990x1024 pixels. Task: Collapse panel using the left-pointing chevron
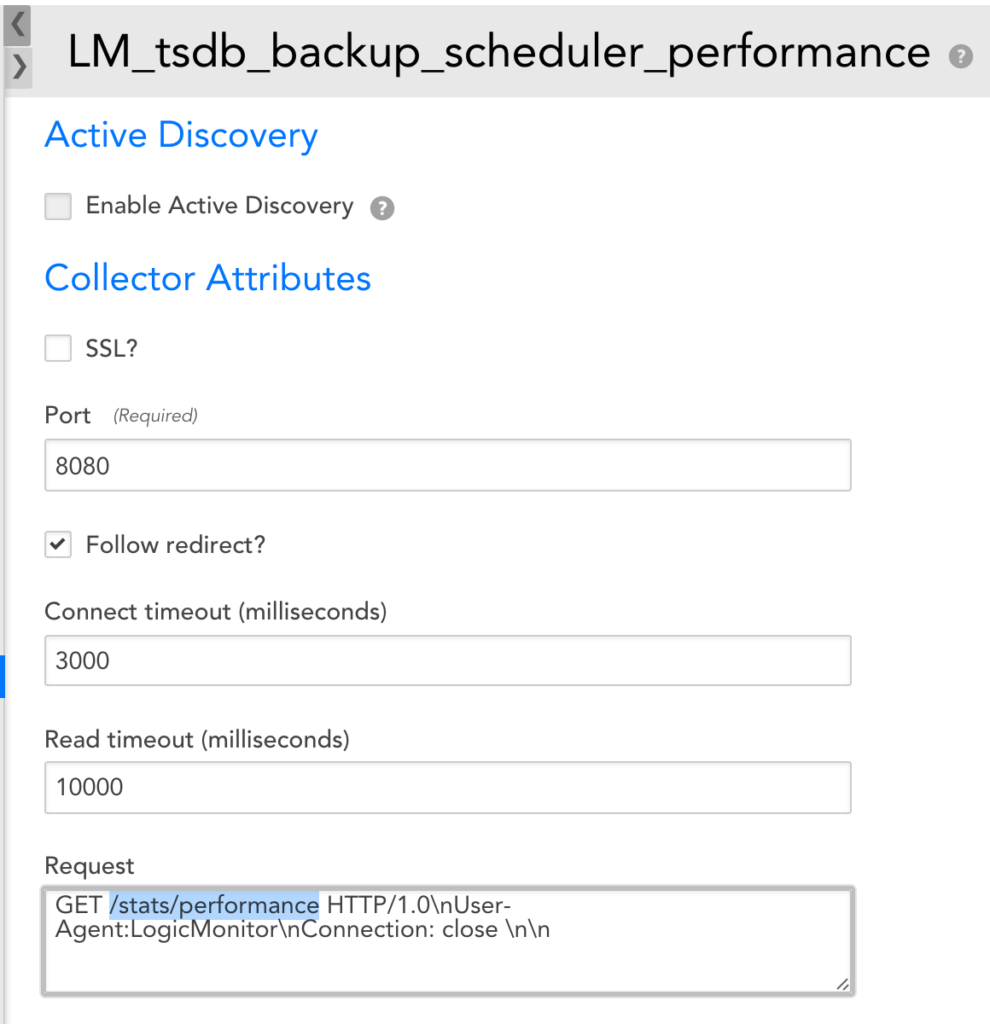pos(17,24)
